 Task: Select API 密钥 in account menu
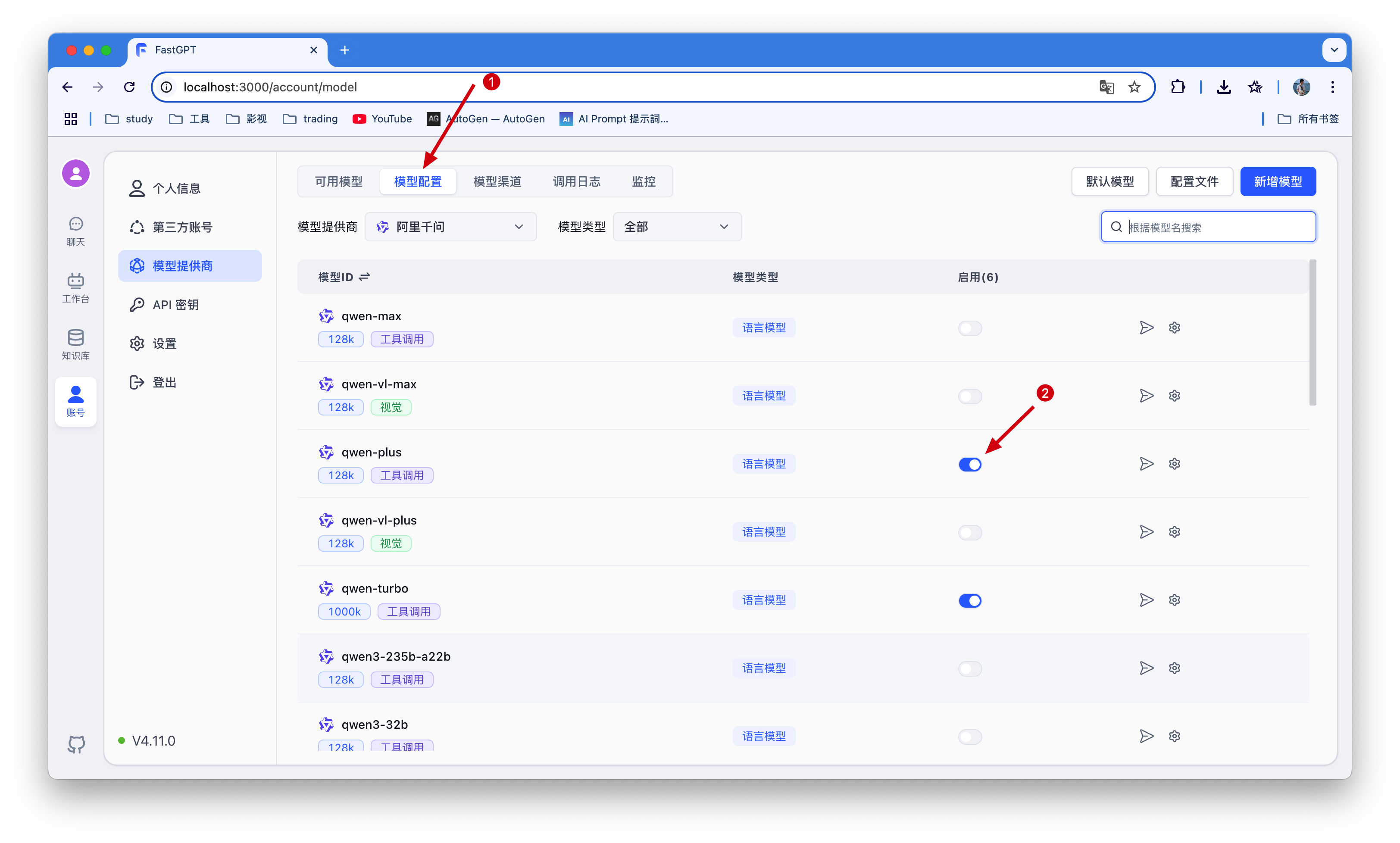(190, 304)
